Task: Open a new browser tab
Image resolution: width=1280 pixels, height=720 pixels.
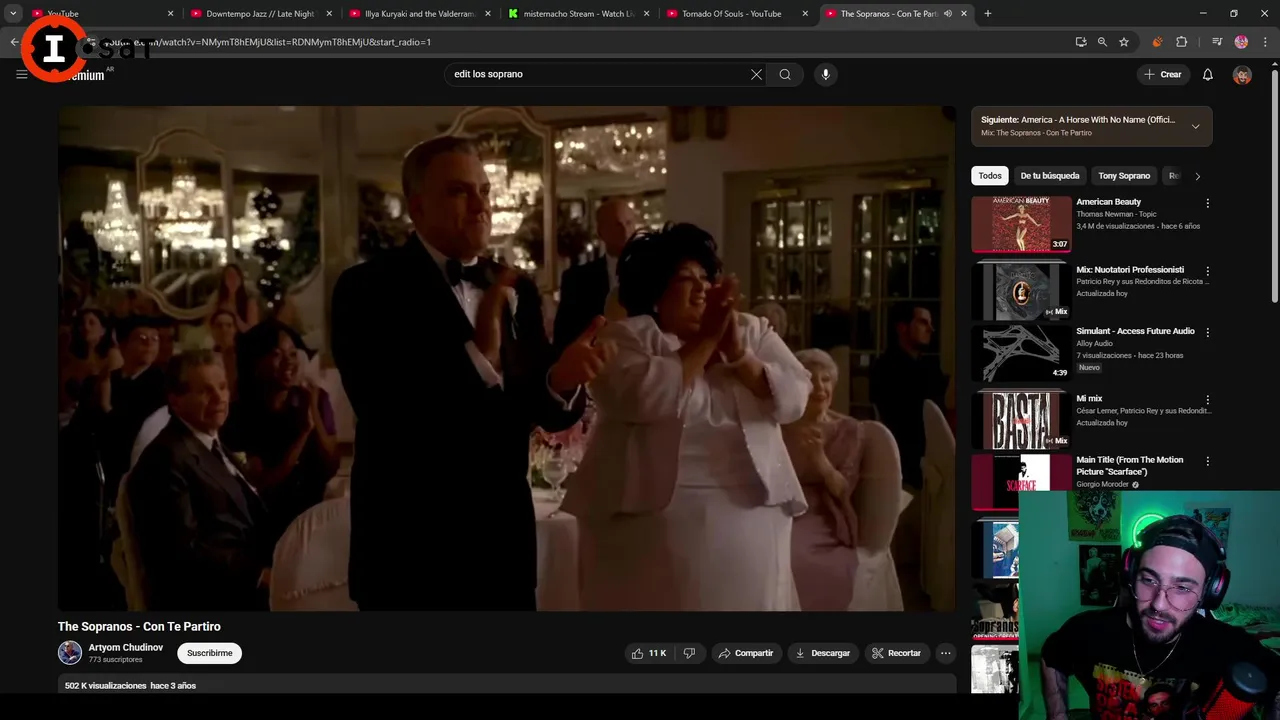Action: pyautogui.click(x=987, y=14)
